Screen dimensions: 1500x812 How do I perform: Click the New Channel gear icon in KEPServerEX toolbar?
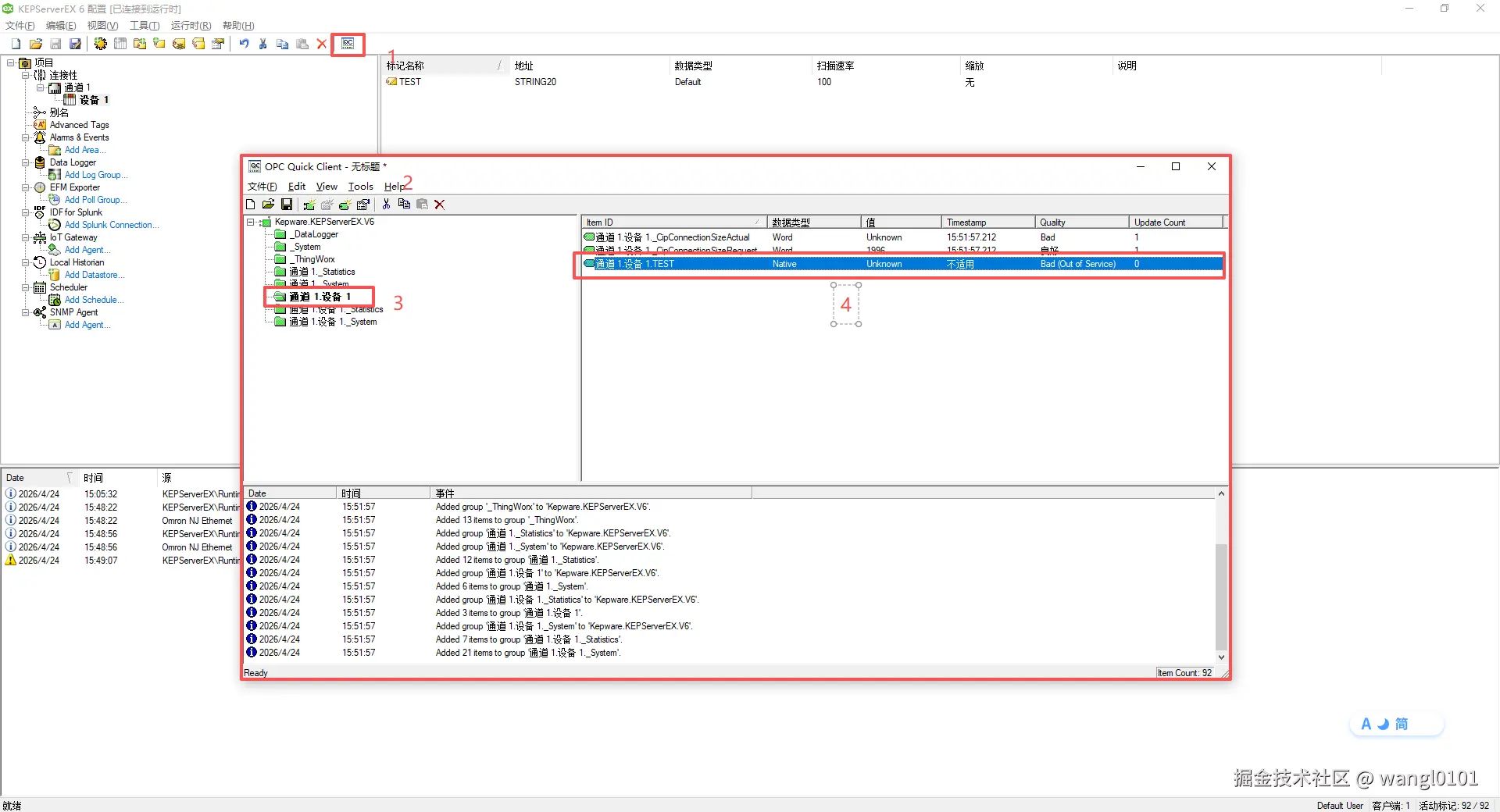tap(101, 44)
